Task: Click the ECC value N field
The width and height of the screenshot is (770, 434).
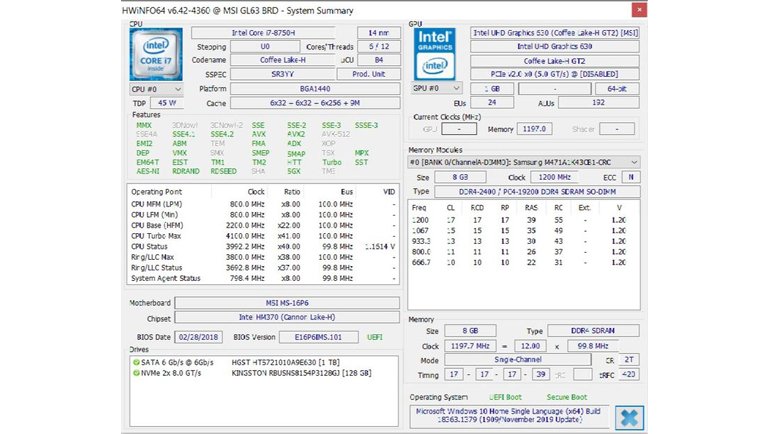Action: click(x=631, y=177)
